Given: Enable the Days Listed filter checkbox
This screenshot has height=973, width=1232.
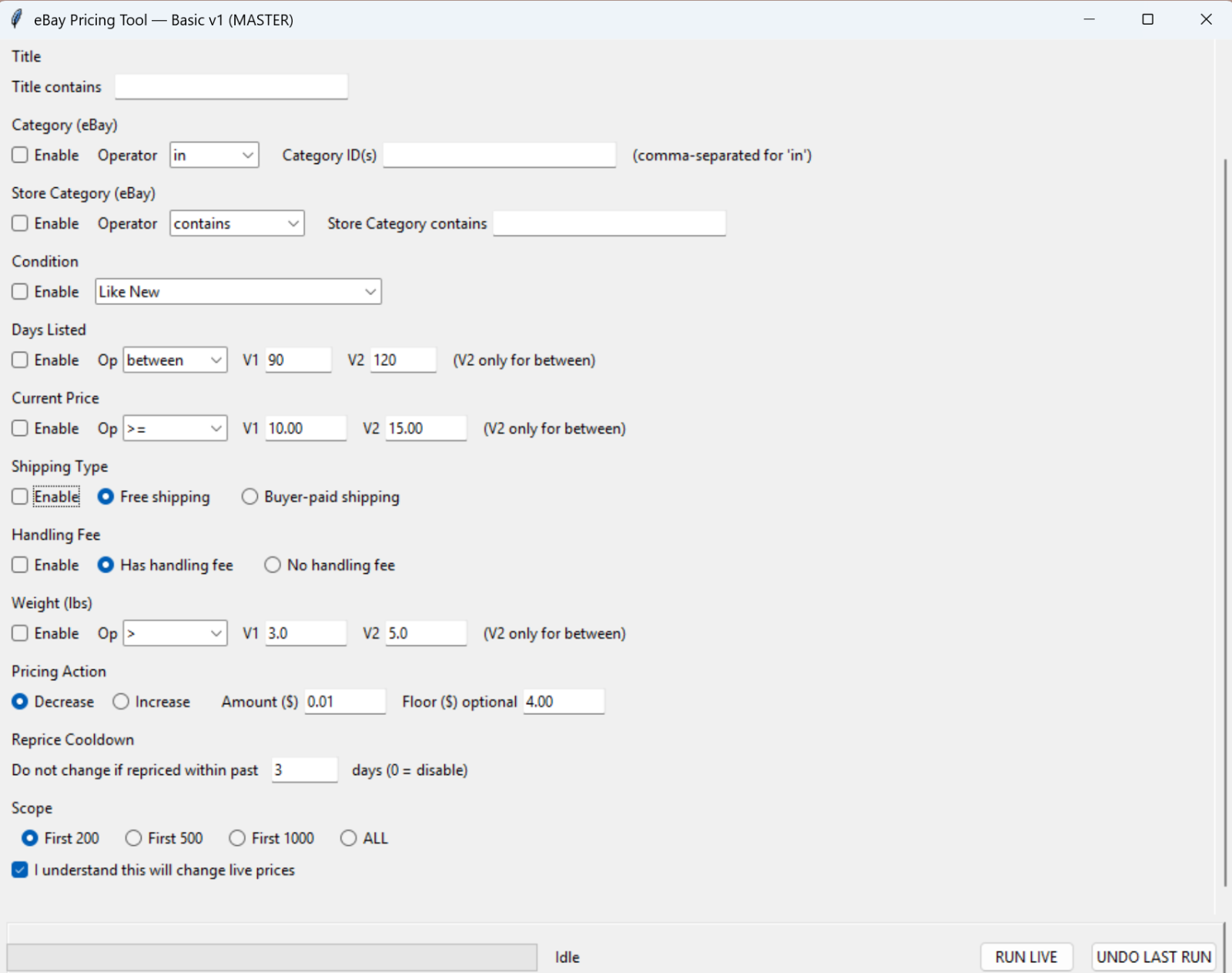Looking at the screenshot, I should pyautogui.click(x=20, y=361).
